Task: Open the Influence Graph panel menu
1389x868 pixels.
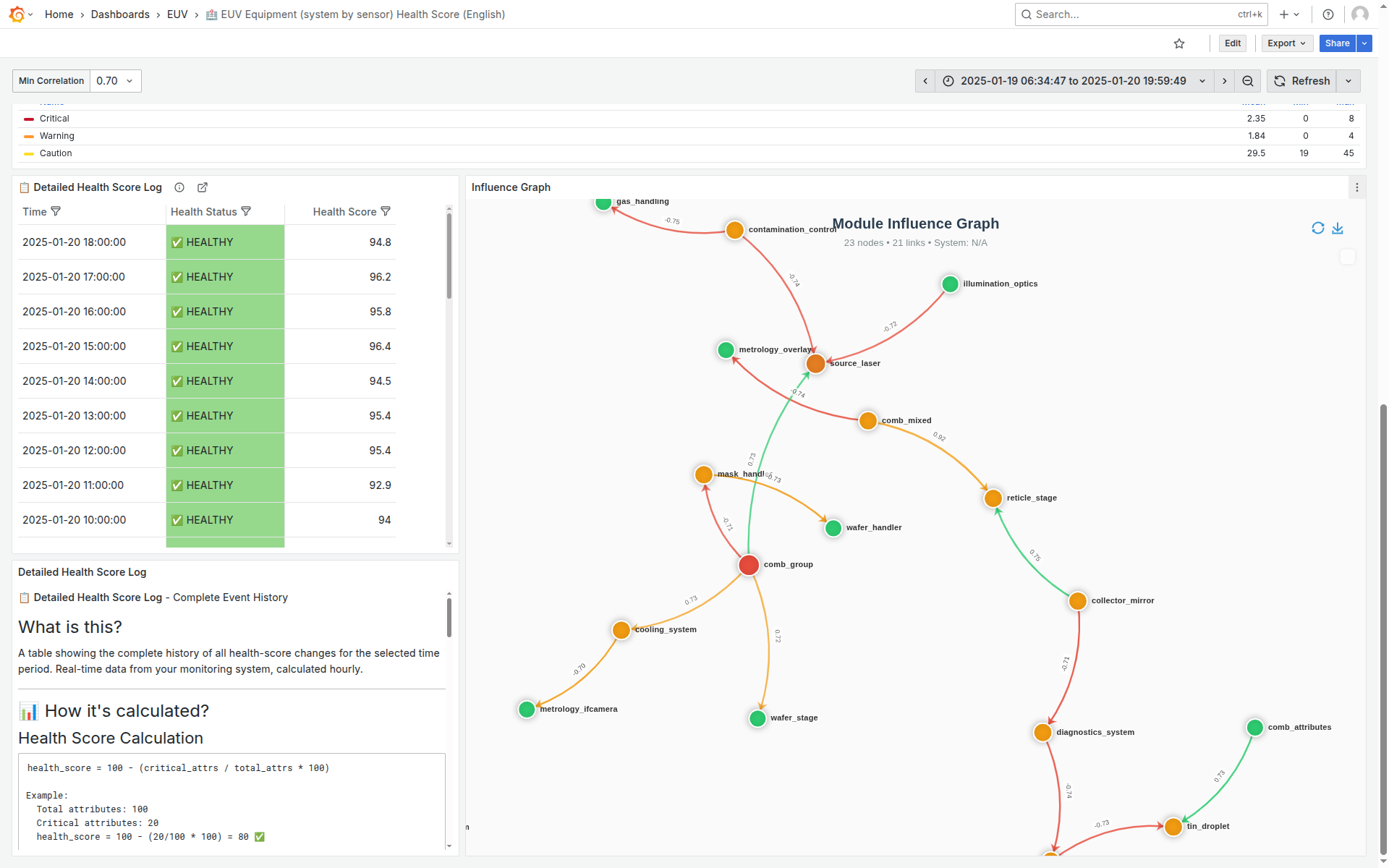Action: pos(1358,187)
